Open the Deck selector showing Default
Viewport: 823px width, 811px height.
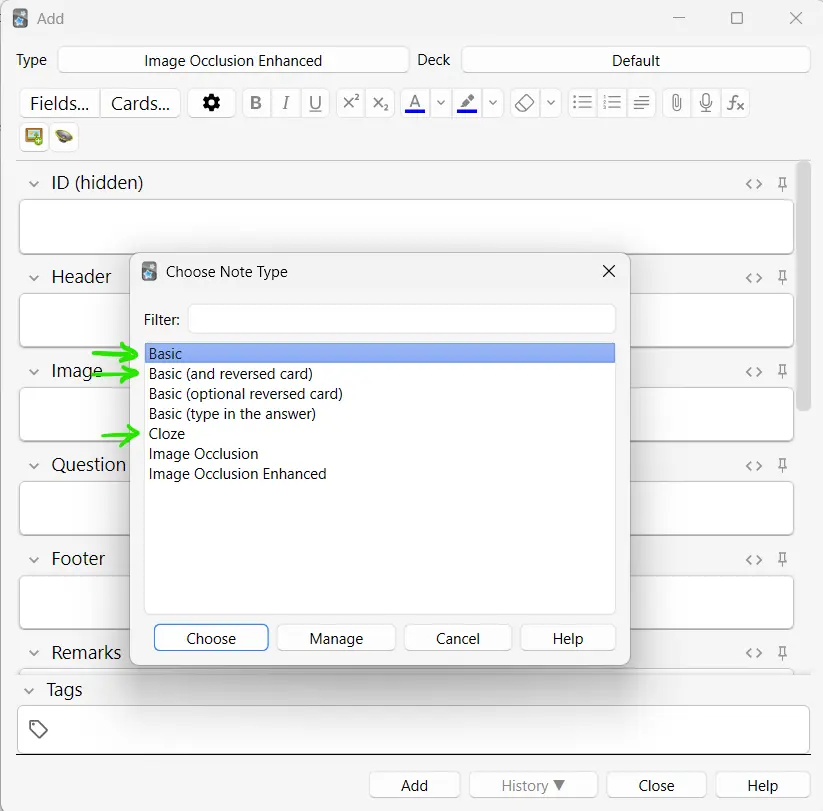[636, 60]
